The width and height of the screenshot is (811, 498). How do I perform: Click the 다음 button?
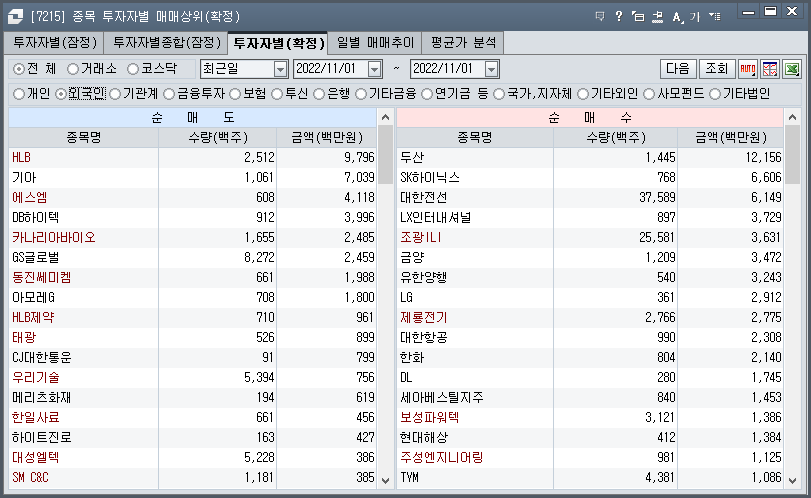(x=678, y=69)
